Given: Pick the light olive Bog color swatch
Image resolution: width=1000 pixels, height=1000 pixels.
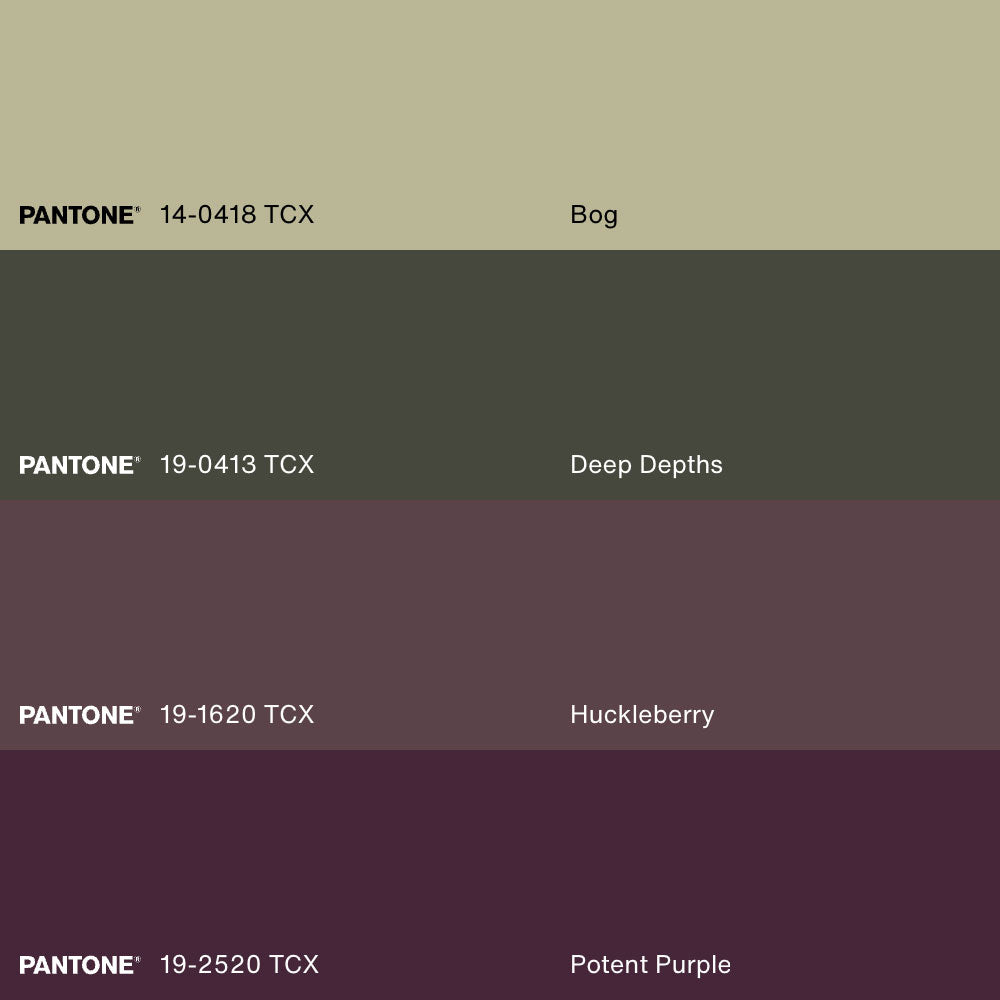Looking at the screenshot, I should coord(500,100).
